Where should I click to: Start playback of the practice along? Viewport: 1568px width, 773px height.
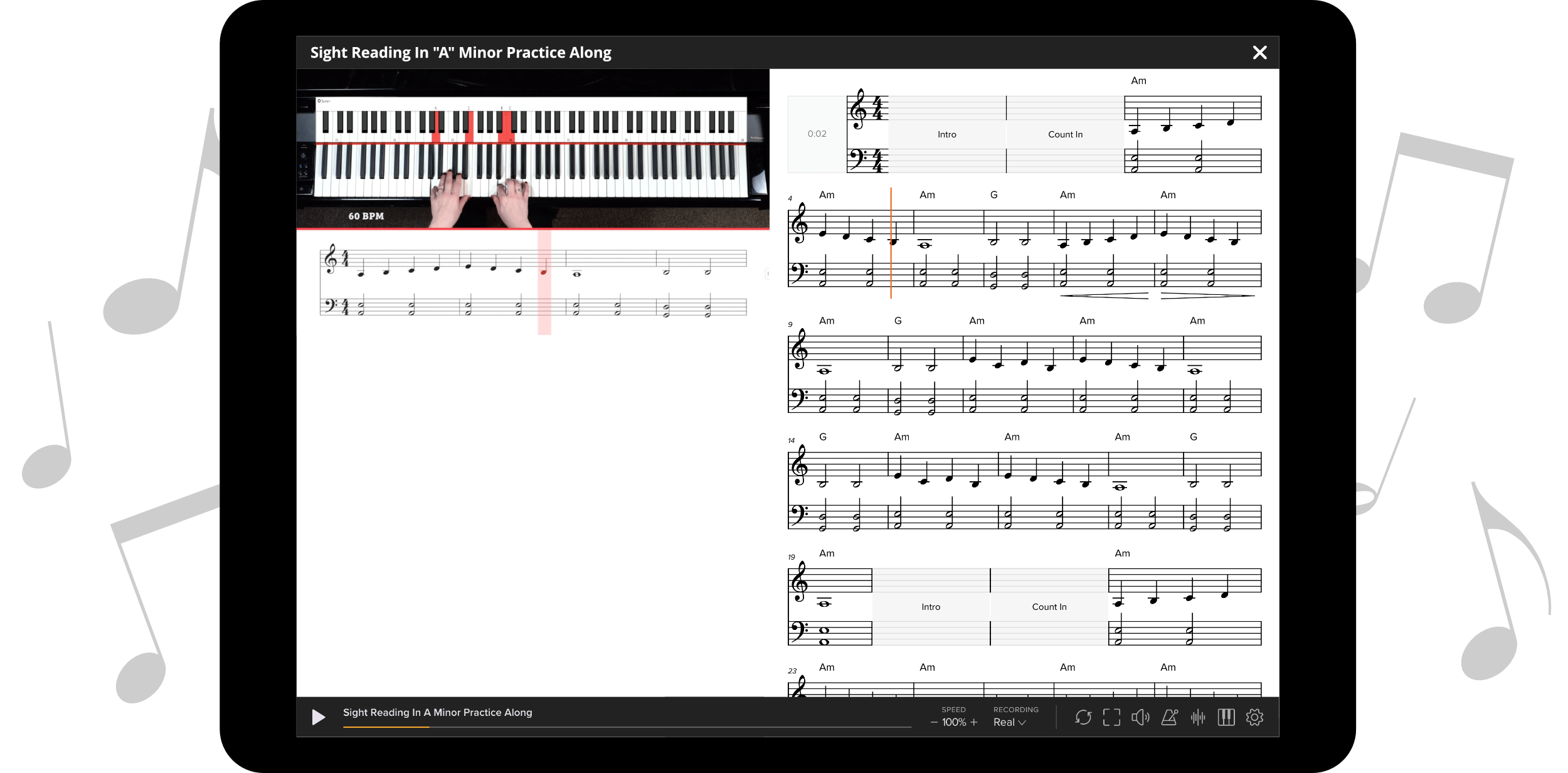[x=319, y=717]
